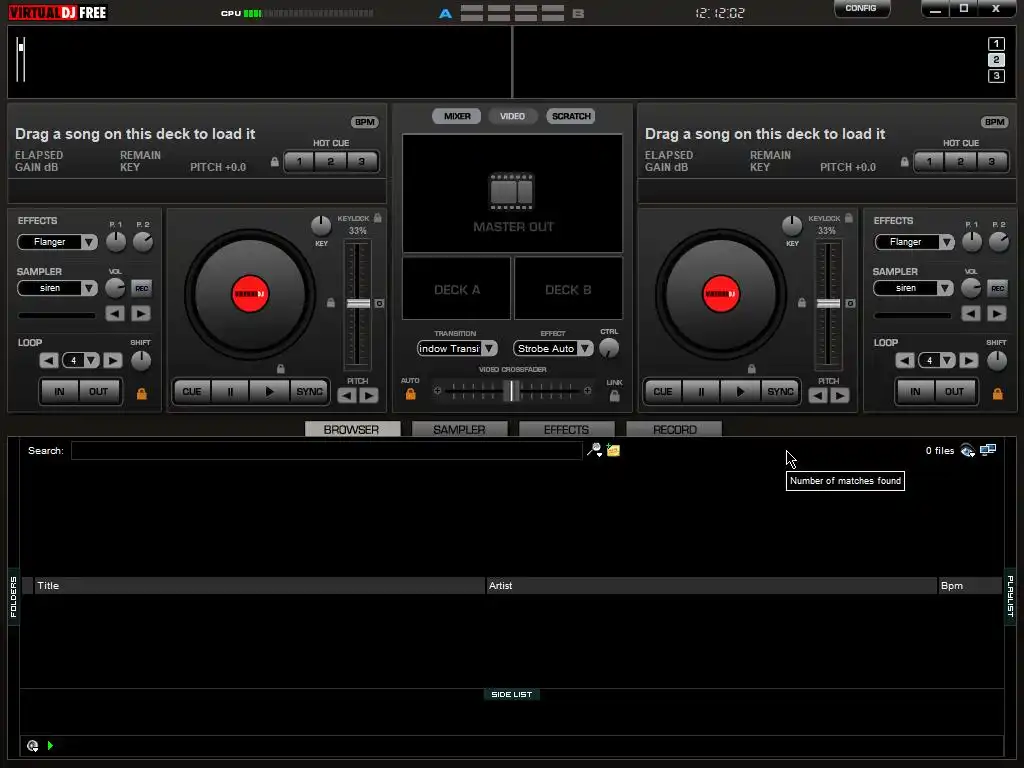Select waveform zoom level 1
Image resolution: width=1024 pixels, height=768 pixels.
tap(996, 44)
